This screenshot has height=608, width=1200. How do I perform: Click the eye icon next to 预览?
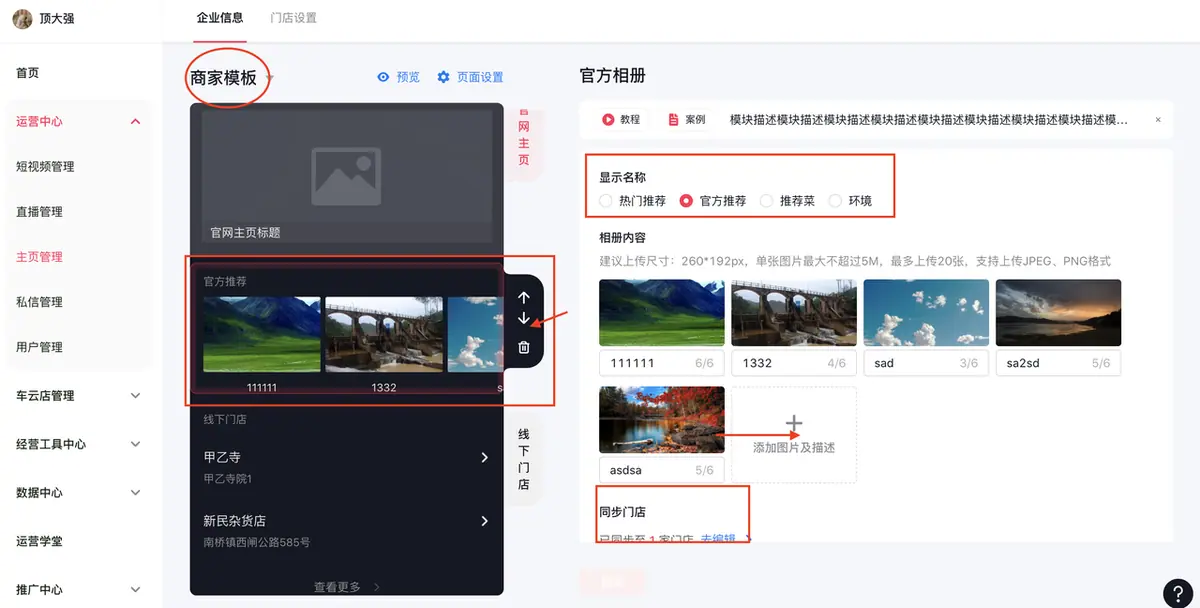pos(383,77)
